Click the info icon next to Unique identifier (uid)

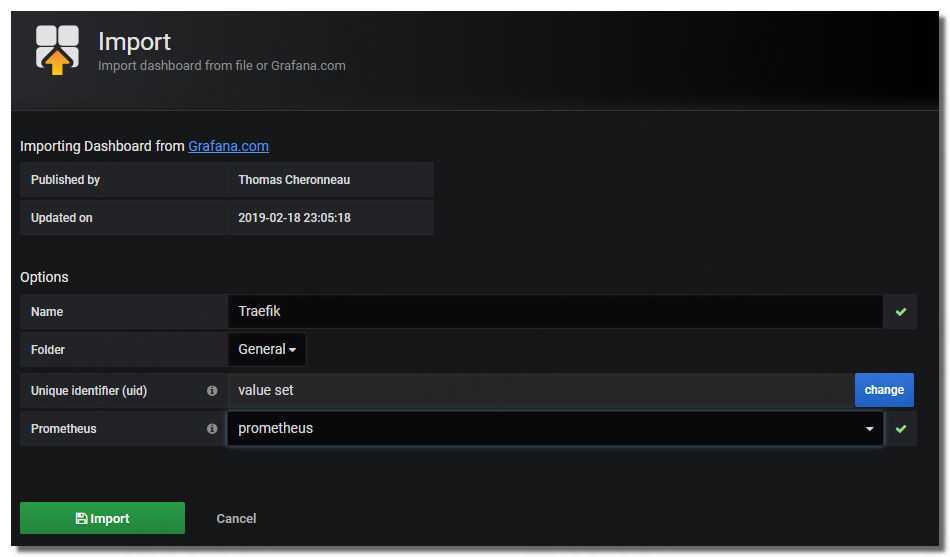point(211,391)
